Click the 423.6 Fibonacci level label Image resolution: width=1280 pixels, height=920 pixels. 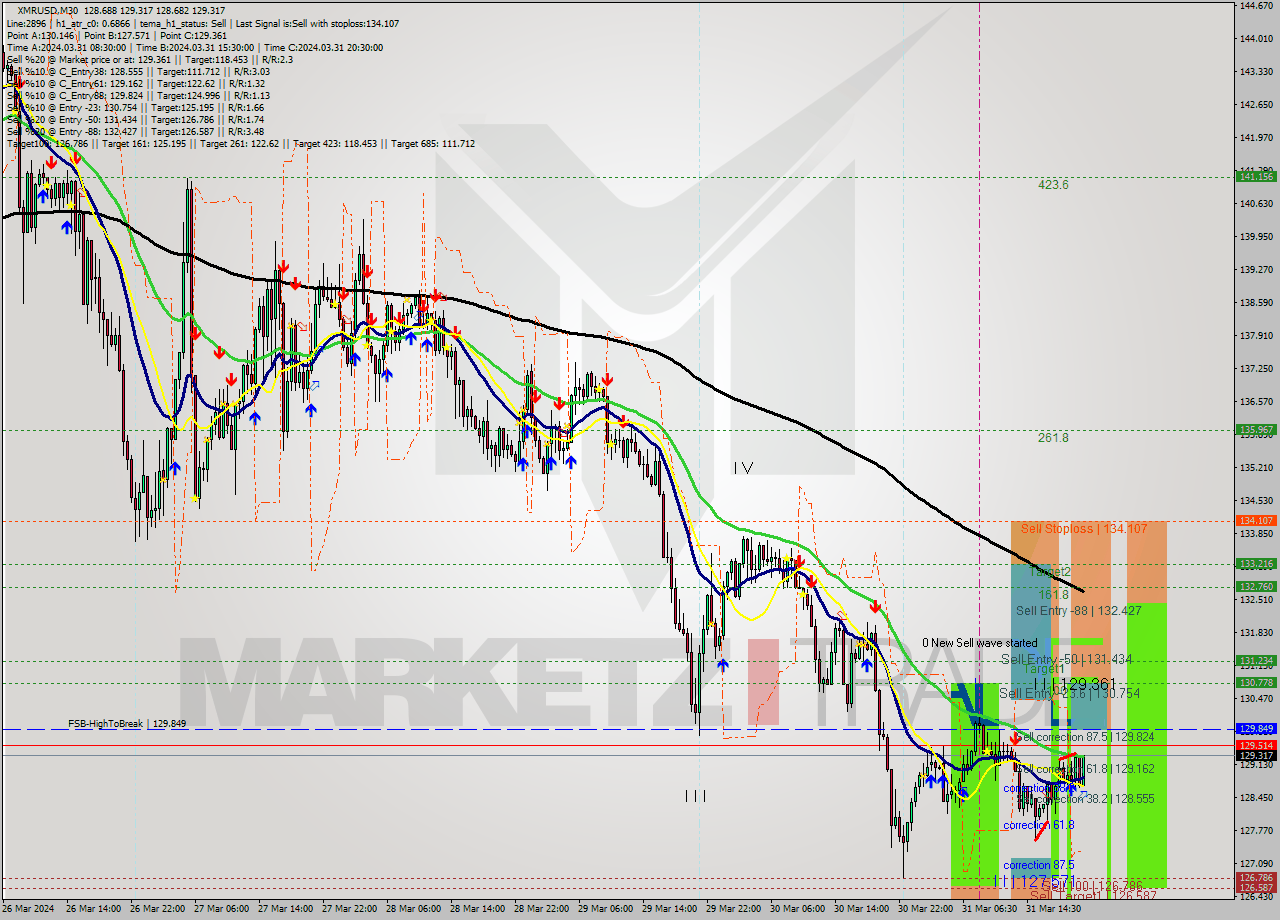pyautogui.click(x=1053, y=185)
